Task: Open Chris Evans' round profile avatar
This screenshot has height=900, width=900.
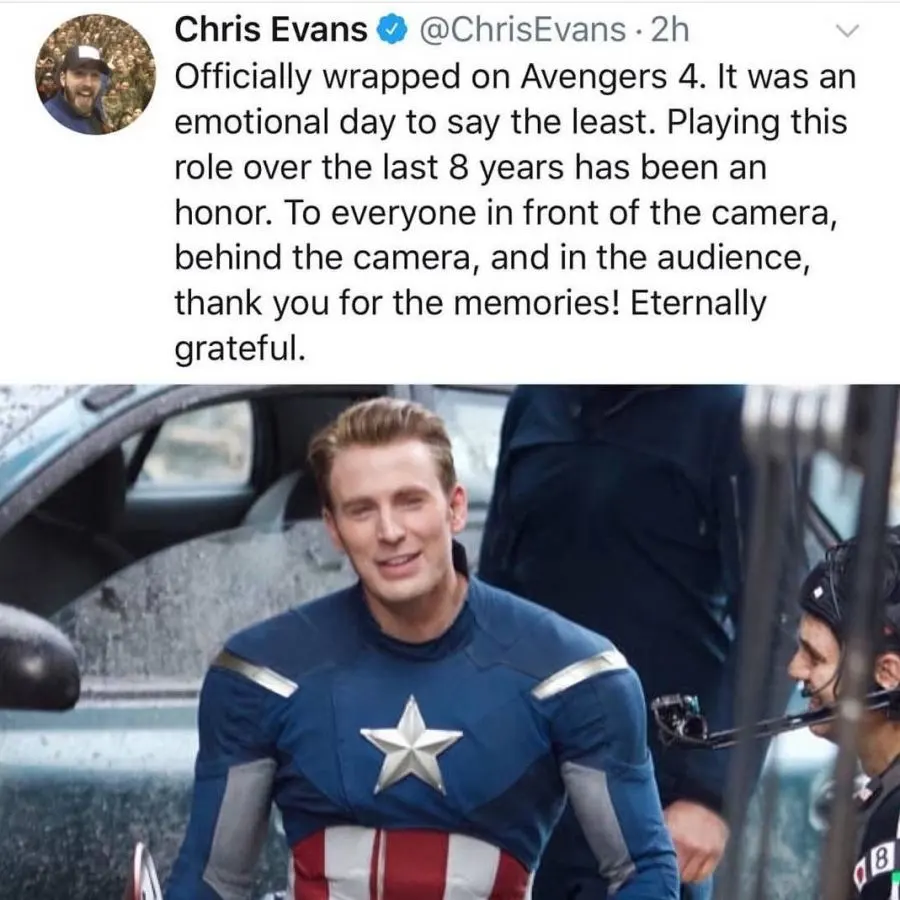Action: [95, 74]
